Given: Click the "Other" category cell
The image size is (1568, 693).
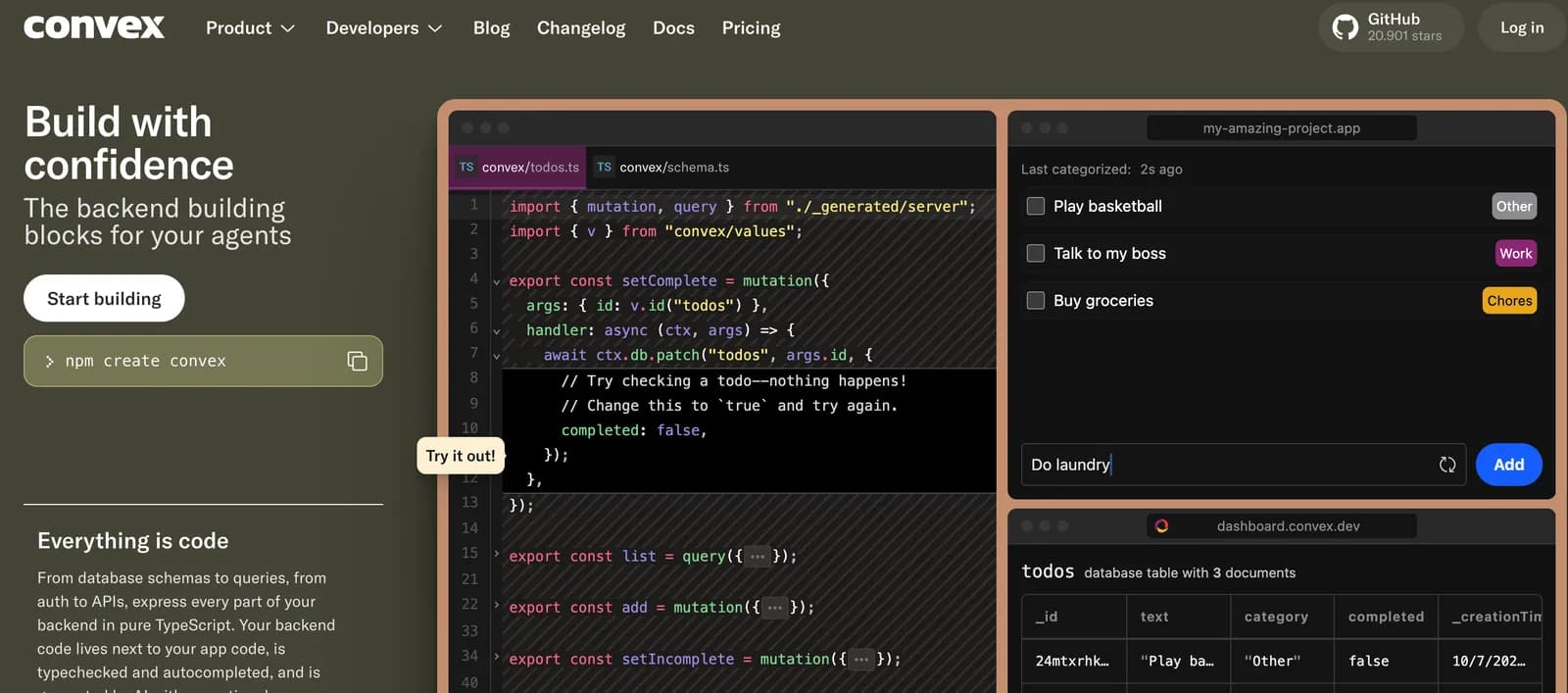Looking at the screenshot, I should (x=1283, y=661).
